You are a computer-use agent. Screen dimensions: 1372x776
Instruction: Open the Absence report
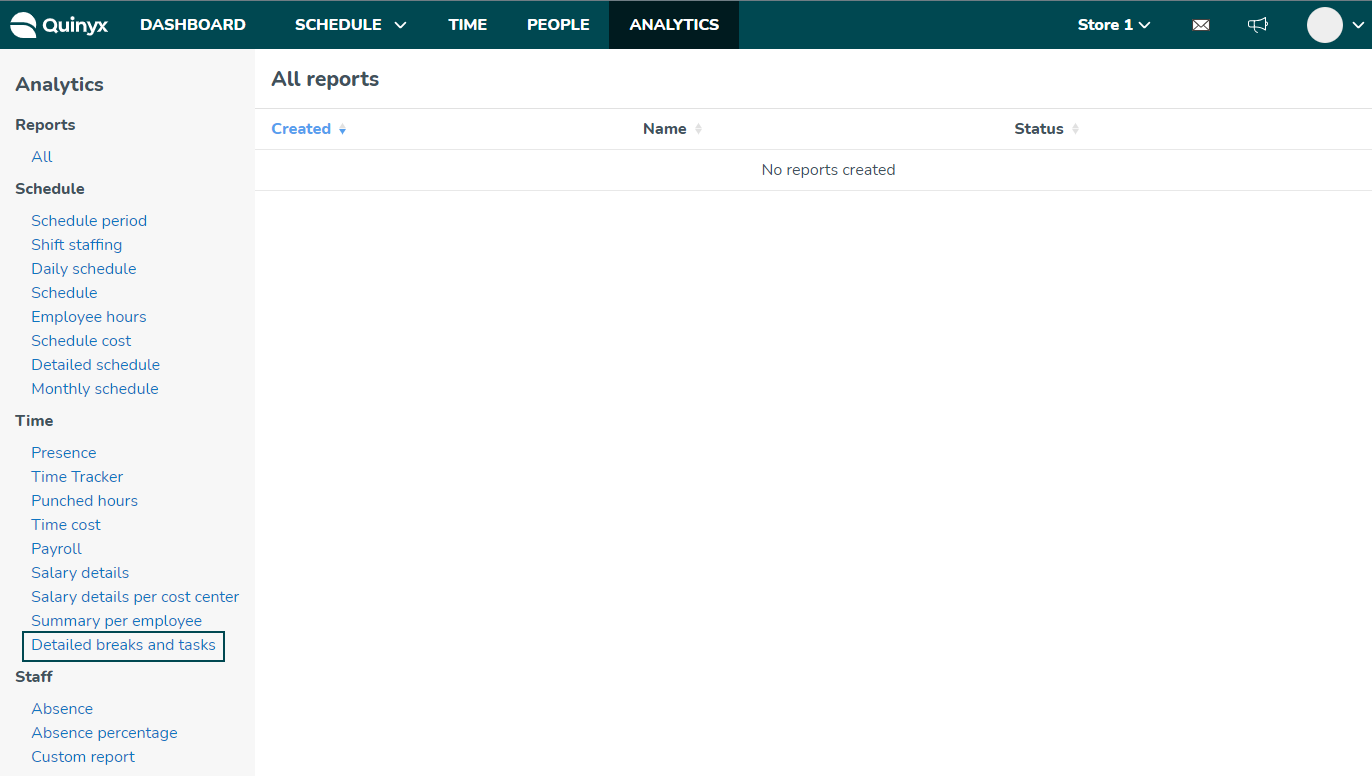(62, 709)
